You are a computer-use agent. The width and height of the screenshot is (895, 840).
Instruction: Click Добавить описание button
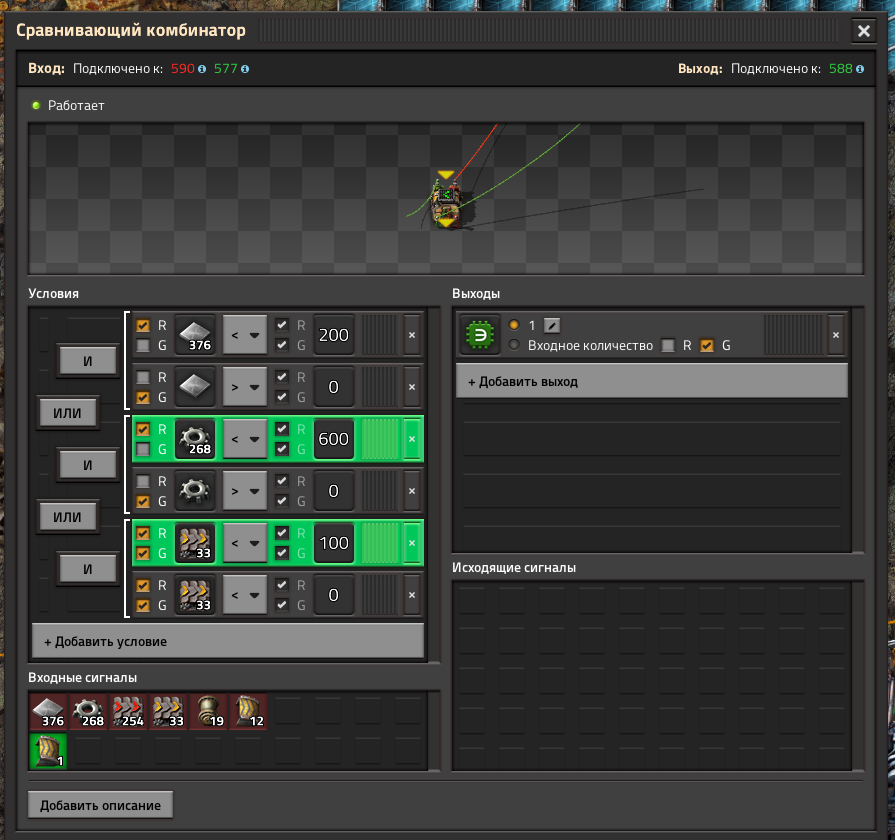(x=100, y=805)
